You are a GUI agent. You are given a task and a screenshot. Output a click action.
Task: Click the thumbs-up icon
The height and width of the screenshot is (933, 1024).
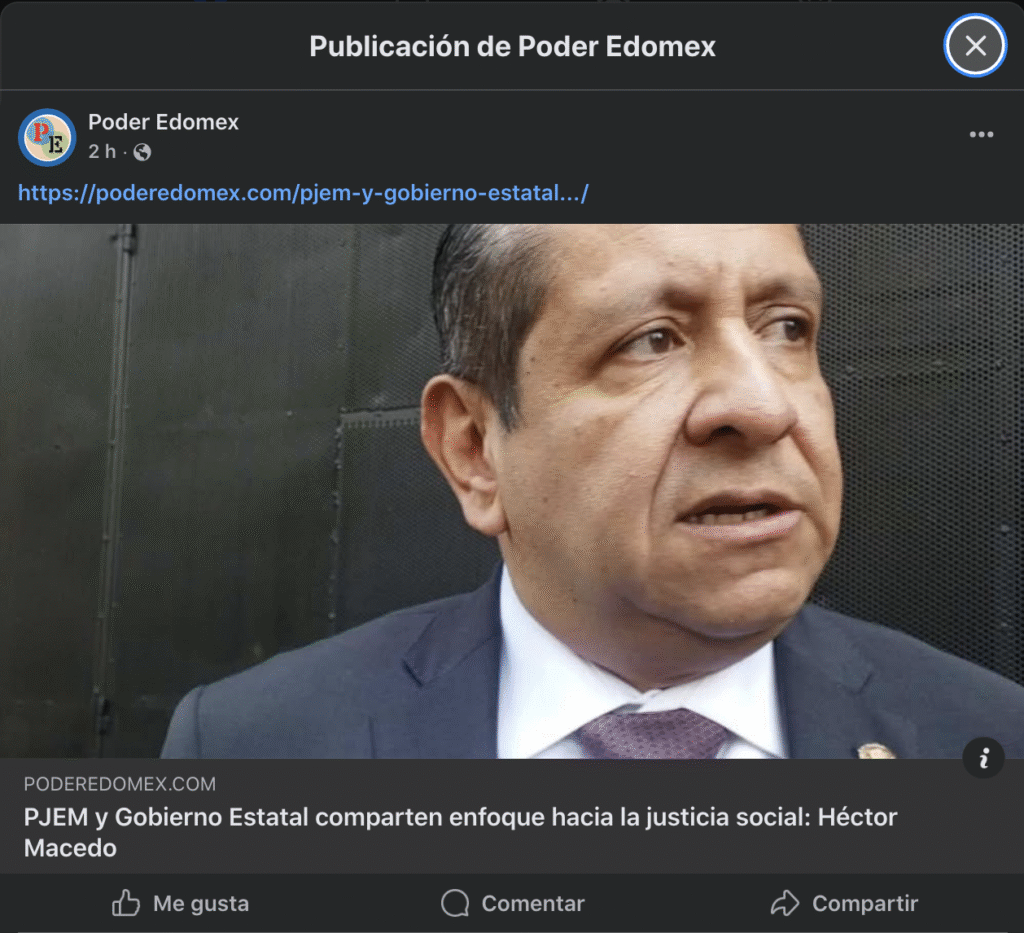click(x=125, y=904)
